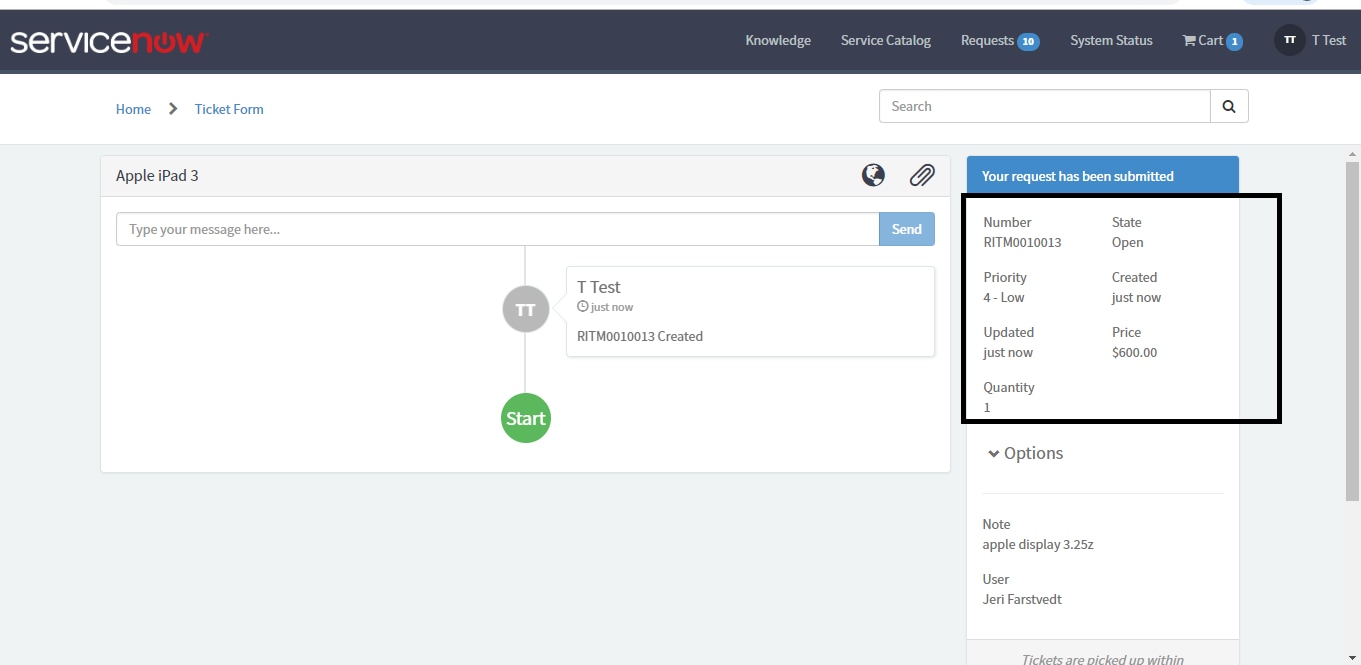This screenshot has height=665, width=1361.
Task: Click the number value RITM0010013 in sidebar
Action: click(x=1022, y=242)
